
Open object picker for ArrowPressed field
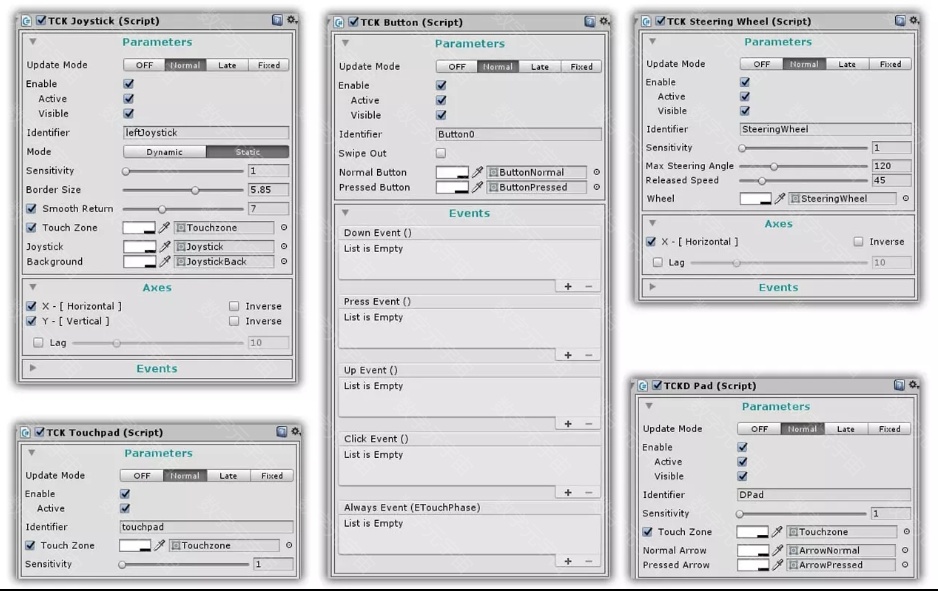coord(904,565)
